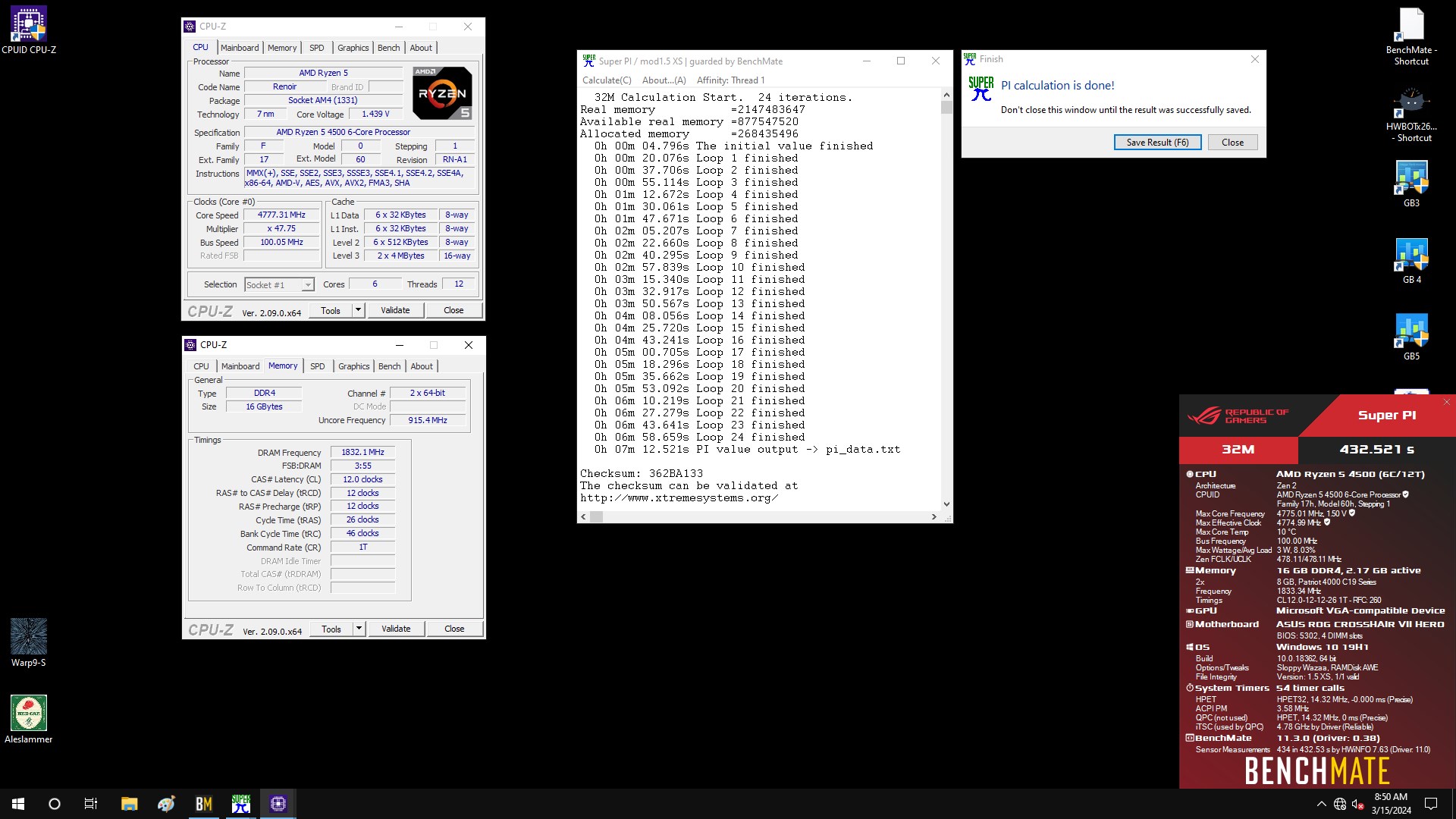Click the Ryzen 5 logo in CPU-Z
Image resolution: width=1456 pixels, height=819 pixels.
[442, 93]
